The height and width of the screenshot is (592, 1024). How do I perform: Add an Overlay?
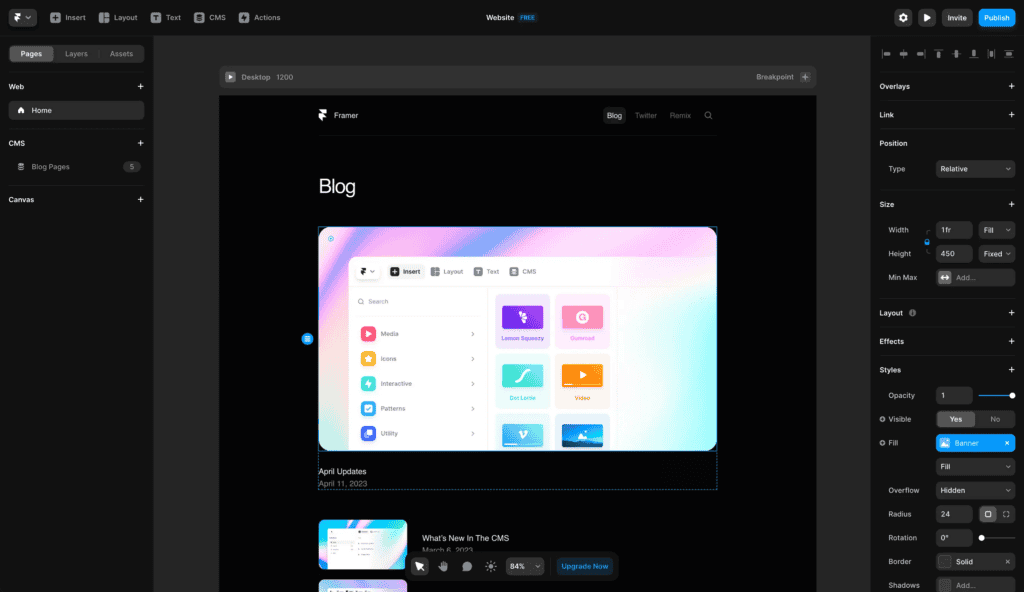1012,86
